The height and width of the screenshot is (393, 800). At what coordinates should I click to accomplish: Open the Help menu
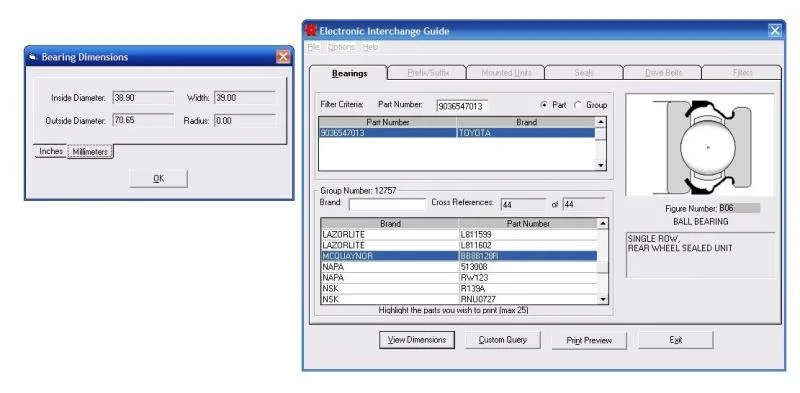(370, 47)
